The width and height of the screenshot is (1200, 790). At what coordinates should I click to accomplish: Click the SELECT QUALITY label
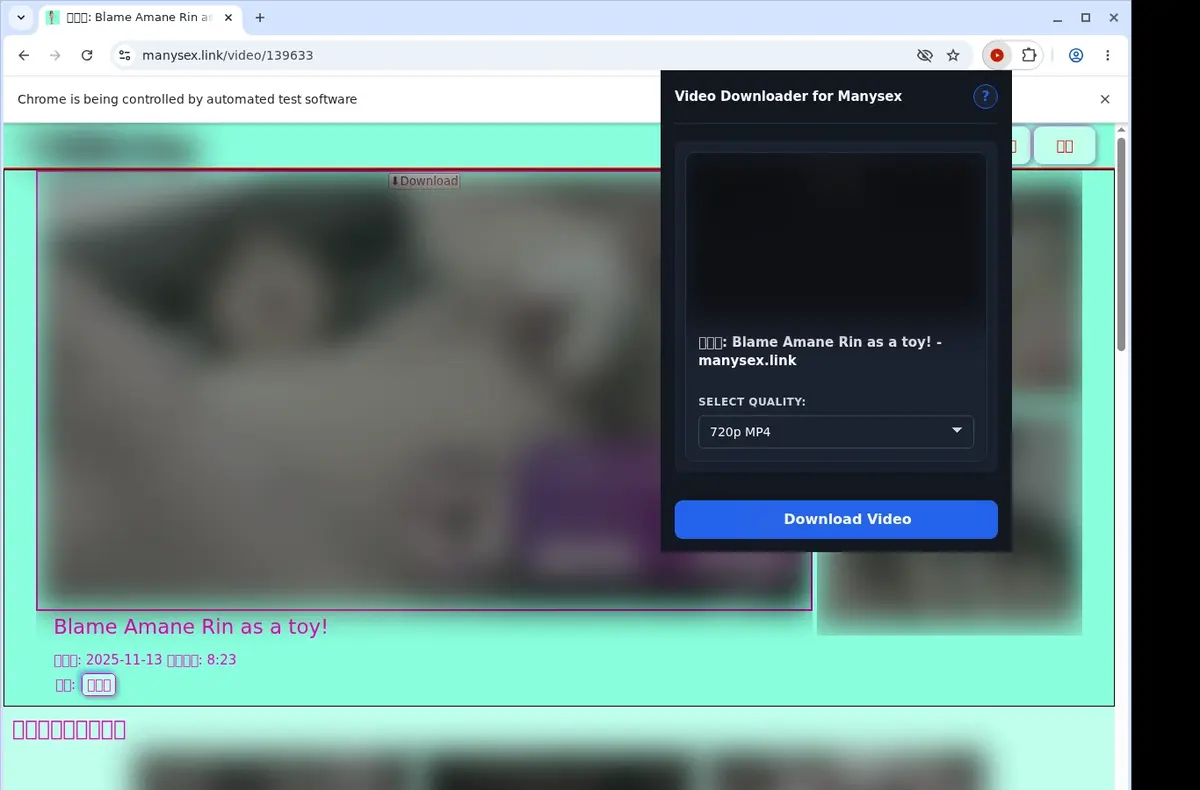coord(752,402)
